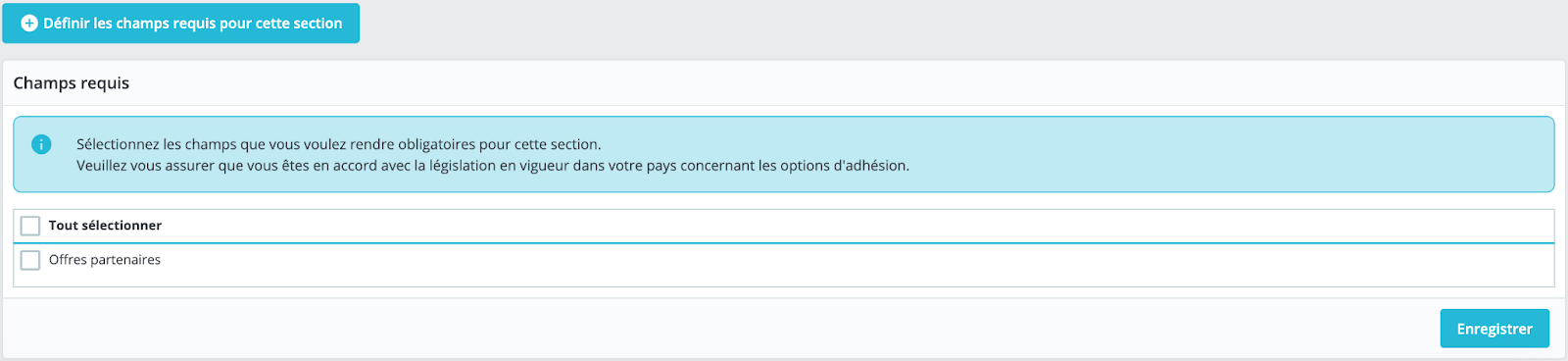Tick the Tout sélectionner checkbox
The width and height of the screenshot is (1568, 361).
30,226
